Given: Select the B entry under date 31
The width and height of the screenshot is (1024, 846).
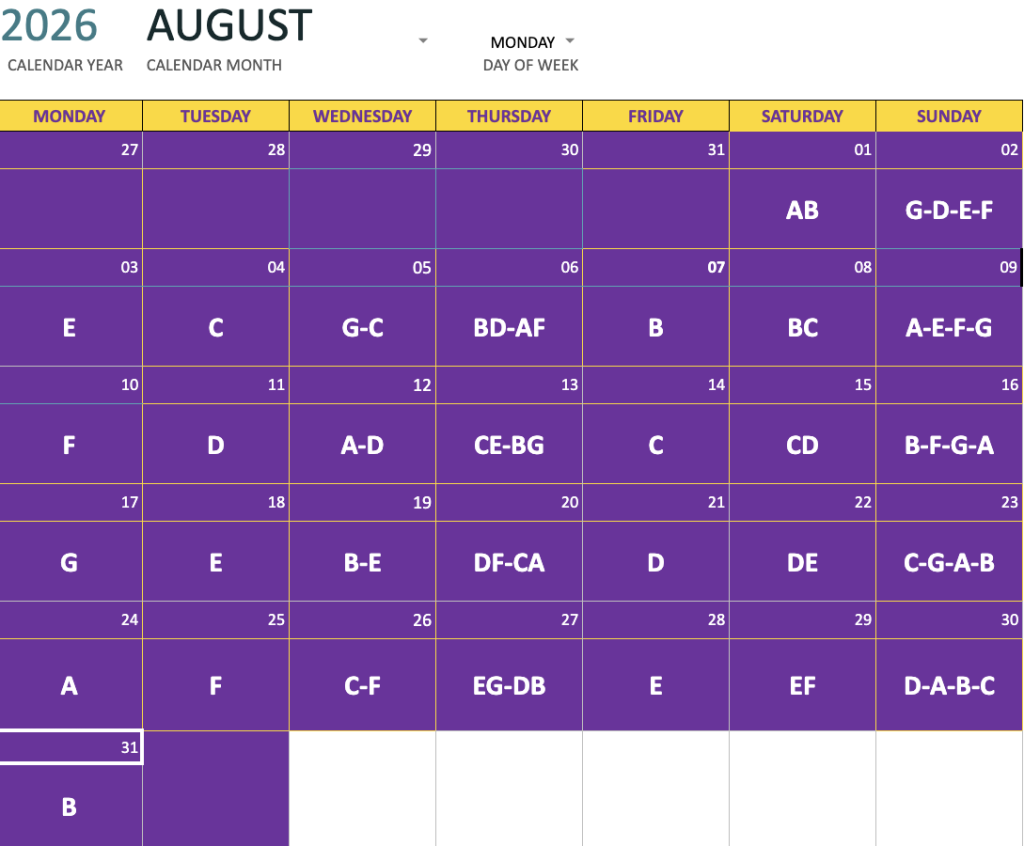Looking at the screenshot, I should click(x=71, y=806).
